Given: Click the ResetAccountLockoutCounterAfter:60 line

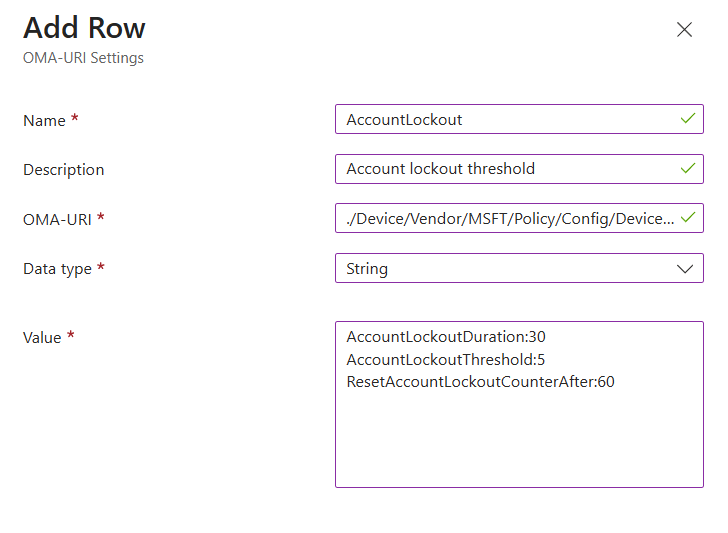Looking at the screenshot, I should [480, 381].
